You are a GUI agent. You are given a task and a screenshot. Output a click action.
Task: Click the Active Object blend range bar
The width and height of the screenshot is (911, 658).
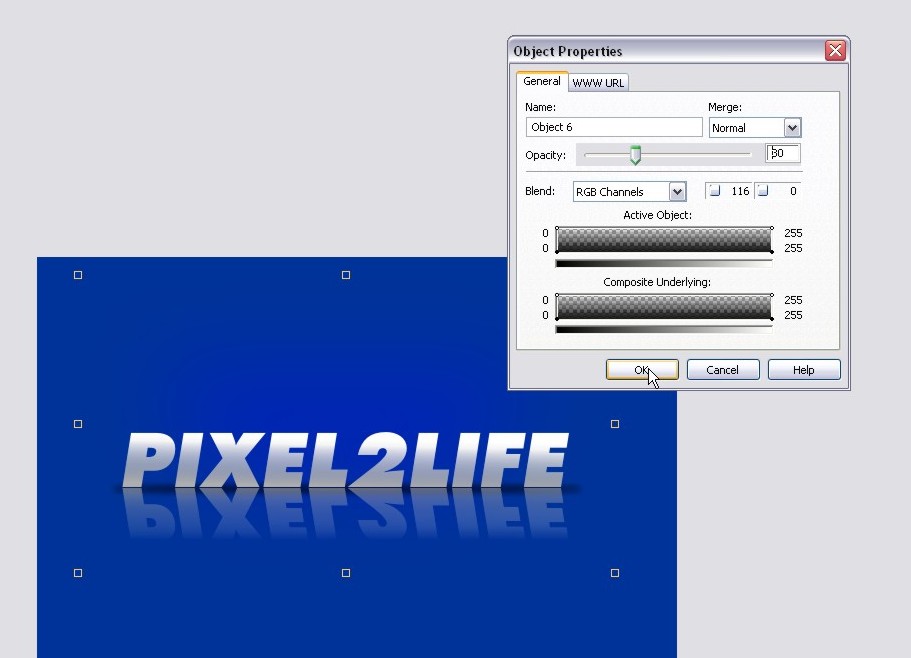(x=664, y=240)
